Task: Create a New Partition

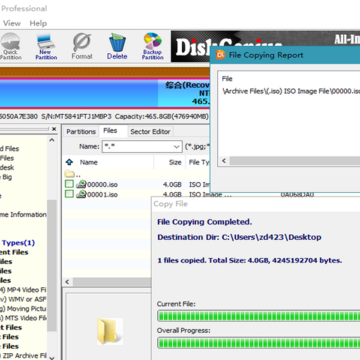Action: click(x=46, y=46)
